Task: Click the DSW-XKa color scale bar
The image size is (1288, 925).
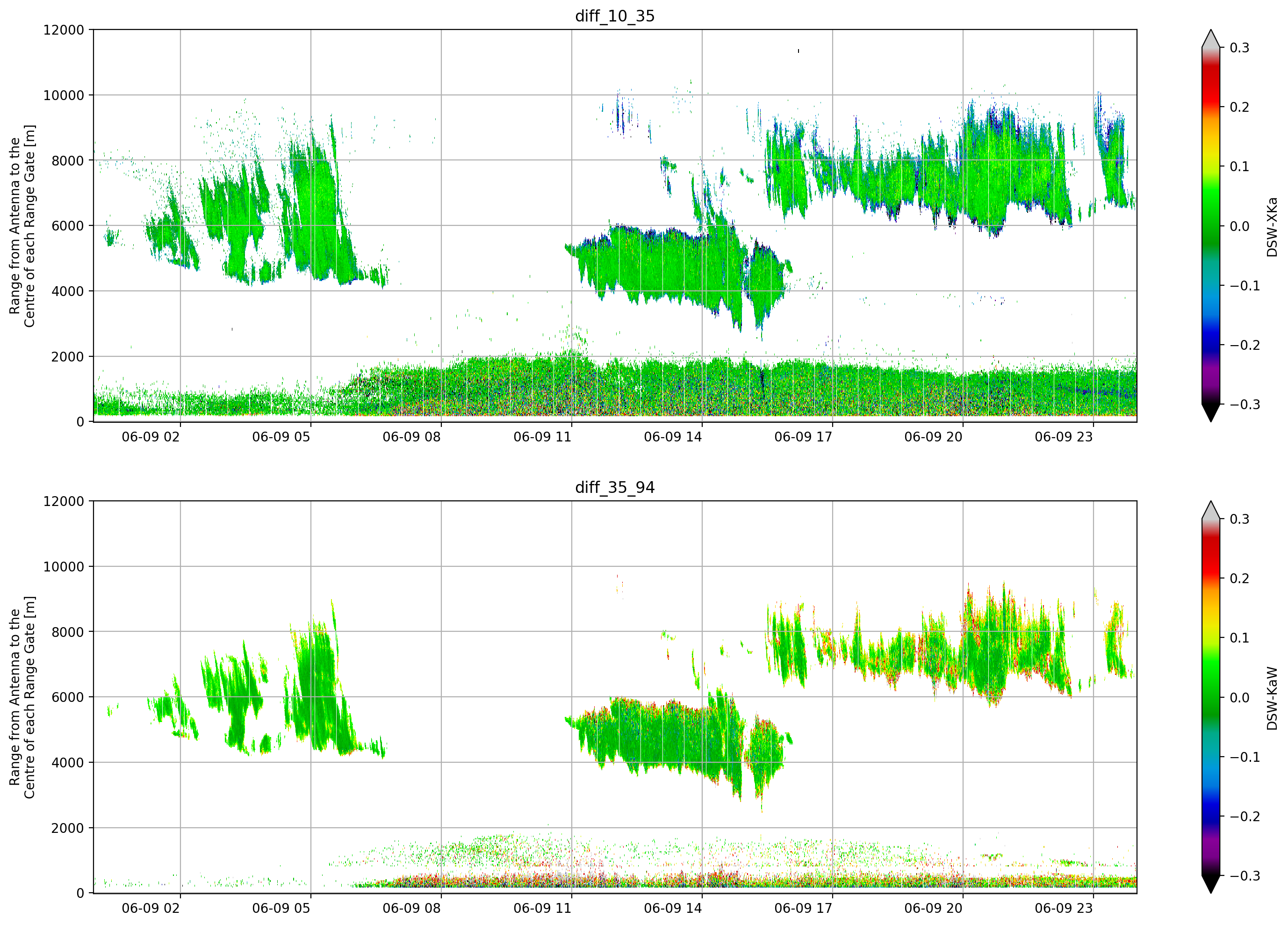Action: point(1211,225)
